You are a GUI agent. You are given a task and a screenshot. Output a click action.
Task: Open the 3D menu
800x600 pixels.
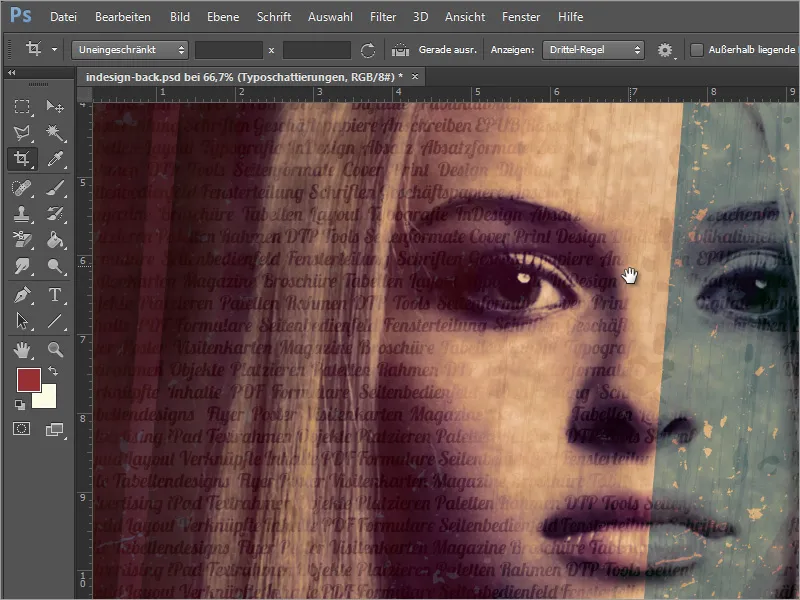[420, 17]
